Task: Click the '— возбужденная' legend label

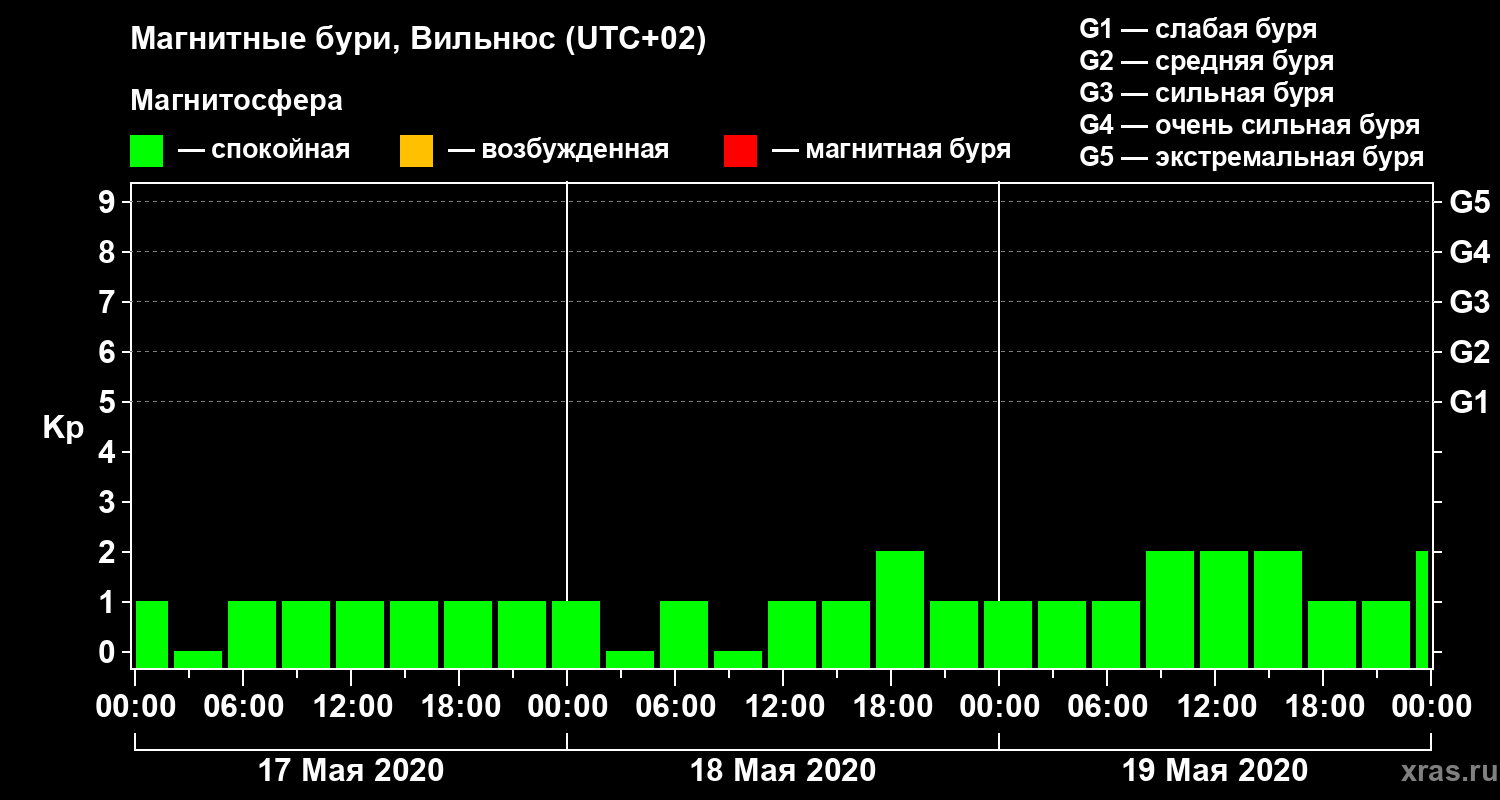Action: pos(558,151)
